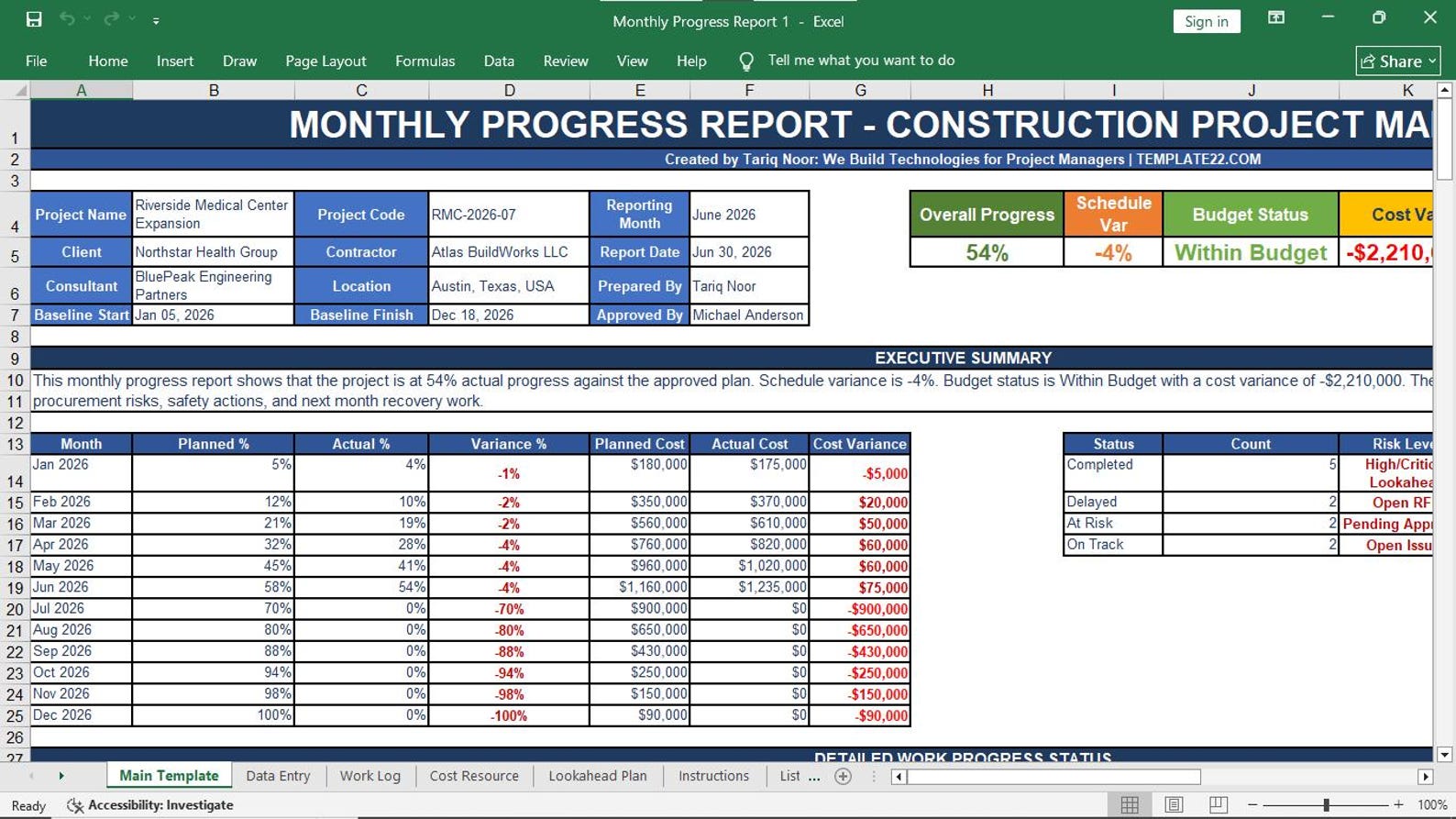1456x819 pixels.
Task: Switch to the Draw ribbon tab
Action: pos(239,61)
